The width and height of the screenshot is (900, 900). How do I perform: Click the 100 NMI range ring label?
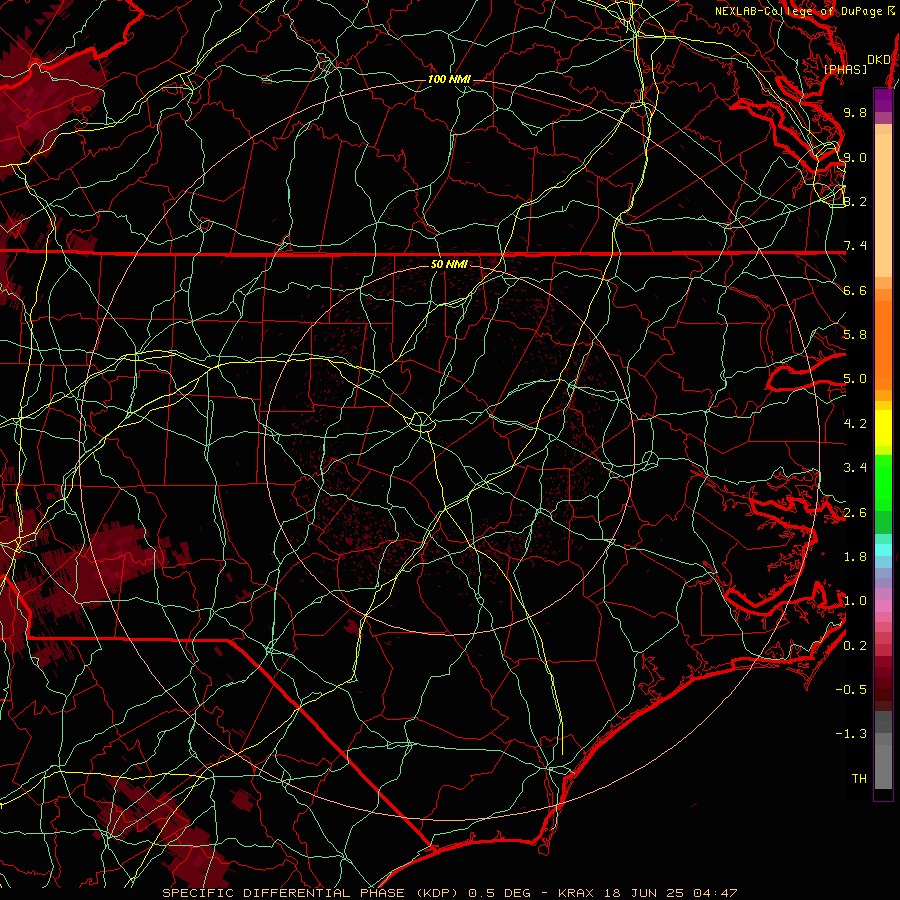click(x=449, y=79)
